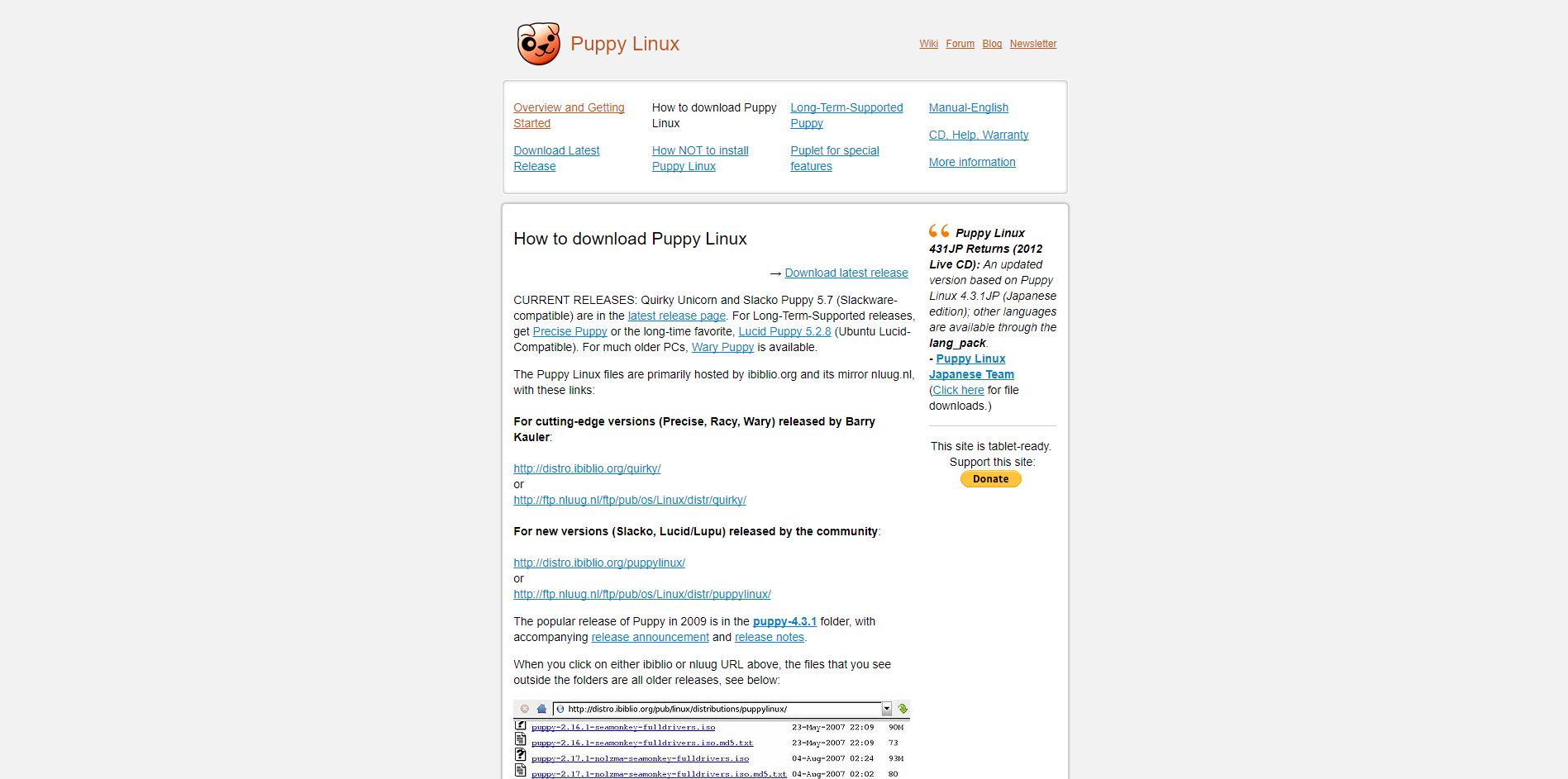Click the green go arrow in embedded browser
The image size is (1568, 779).
click(903, 709)
